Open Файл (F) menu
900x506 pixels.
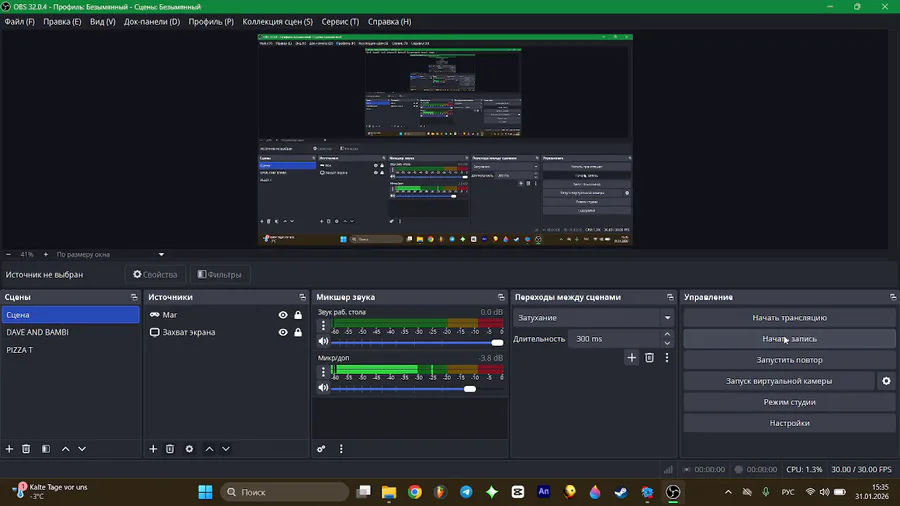pos(20,22)
